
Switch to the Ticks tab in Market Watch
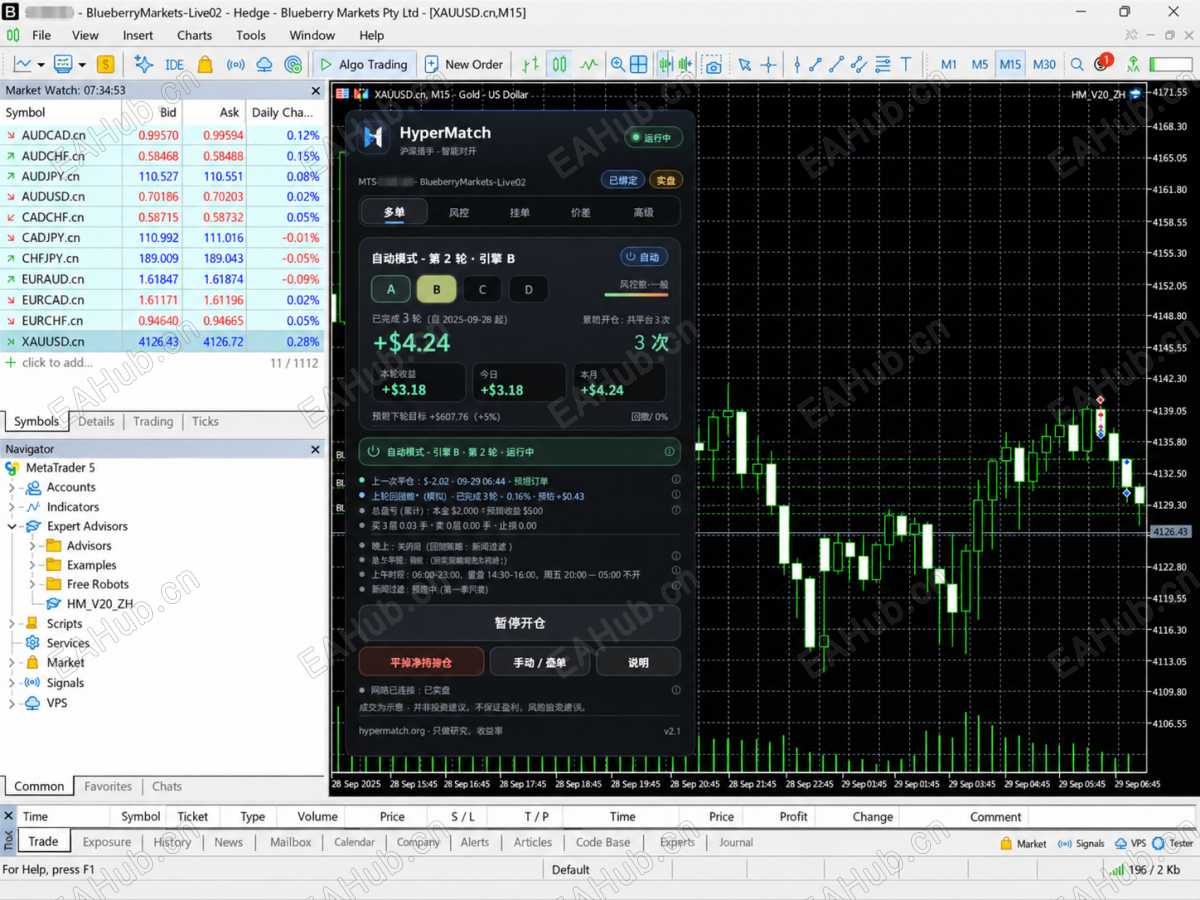[205, 421]
